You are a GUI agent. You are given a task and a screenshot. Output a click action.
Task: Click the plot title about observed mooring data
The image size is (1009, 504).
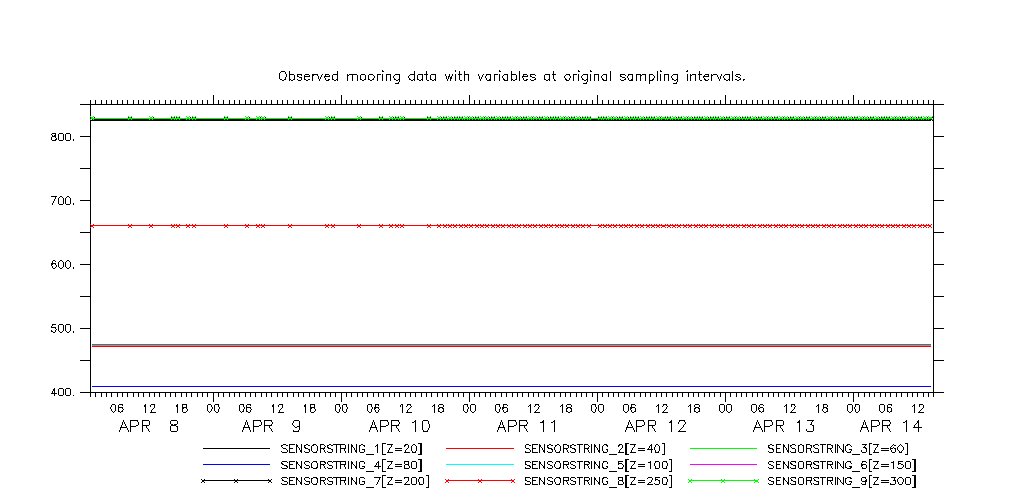click(511, 76)
